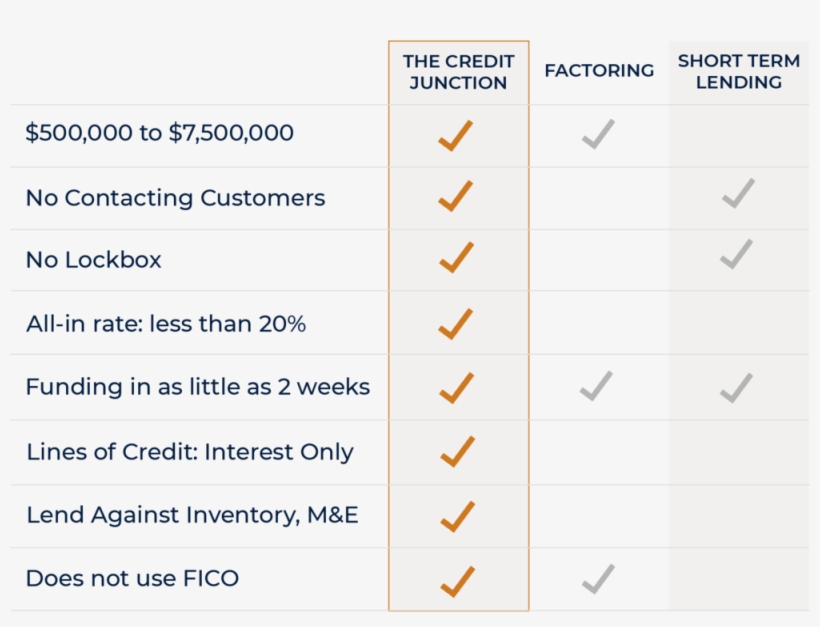This screenshot has width=820, height=627.
Task: Click Factoring checkmark for Funding in 2 weeks
Action: pyautogui.click(x=597, y=385)
